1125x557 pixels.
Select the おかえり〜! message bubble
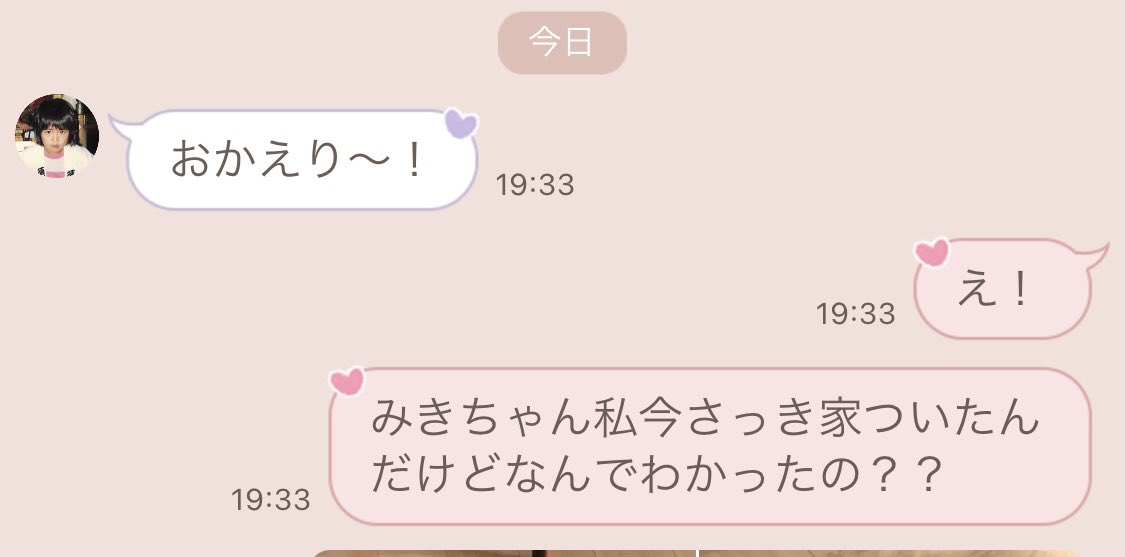point(301,159)
